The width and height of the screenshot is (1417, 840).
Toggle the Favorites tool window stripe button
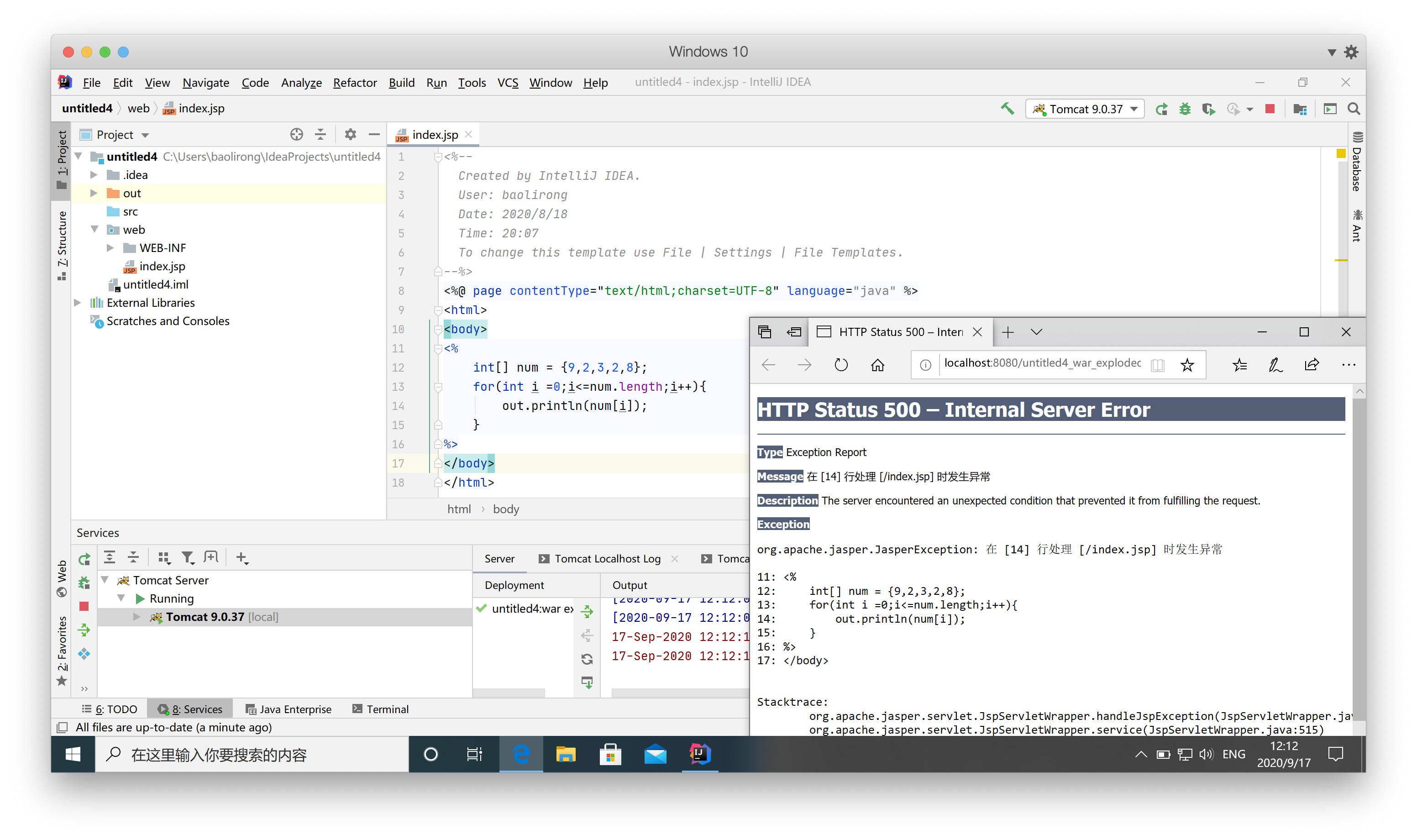pos(62,651)
